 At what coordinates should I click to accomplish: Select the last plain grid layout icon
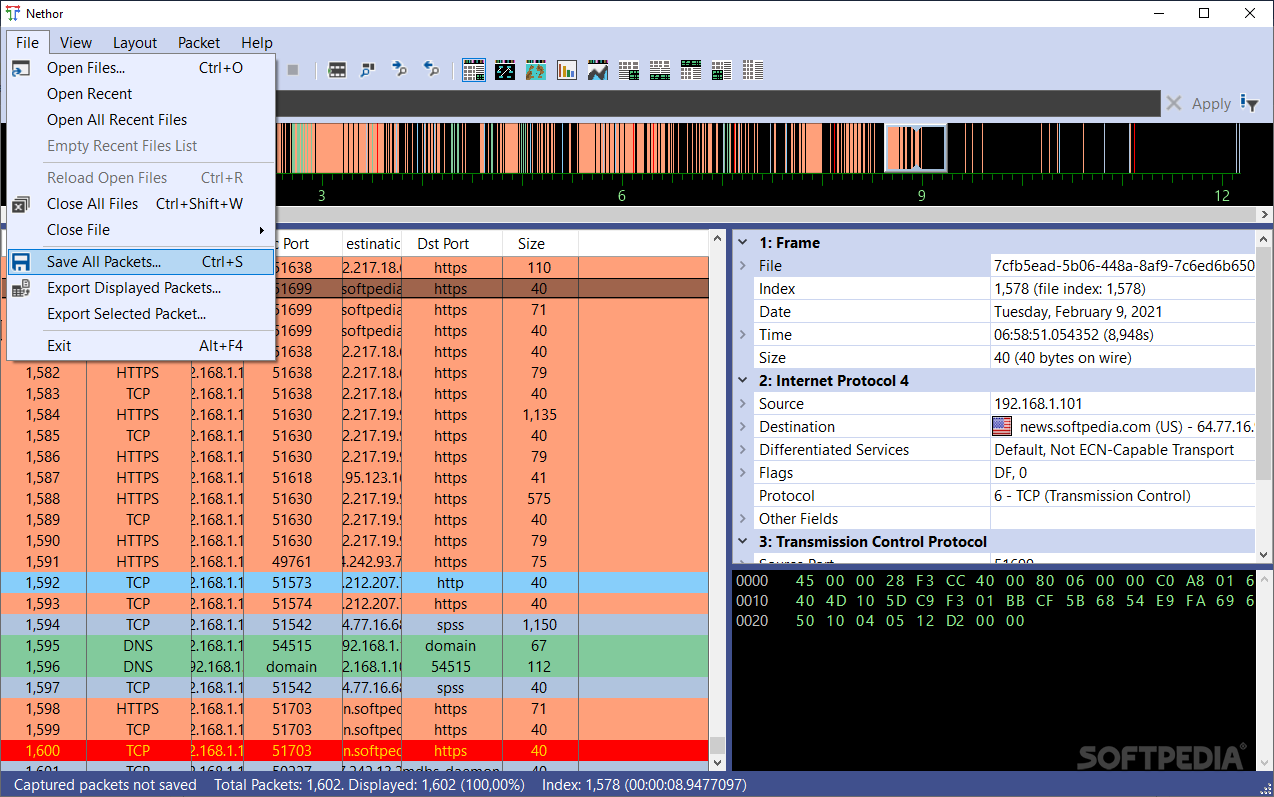coord(753,70)
